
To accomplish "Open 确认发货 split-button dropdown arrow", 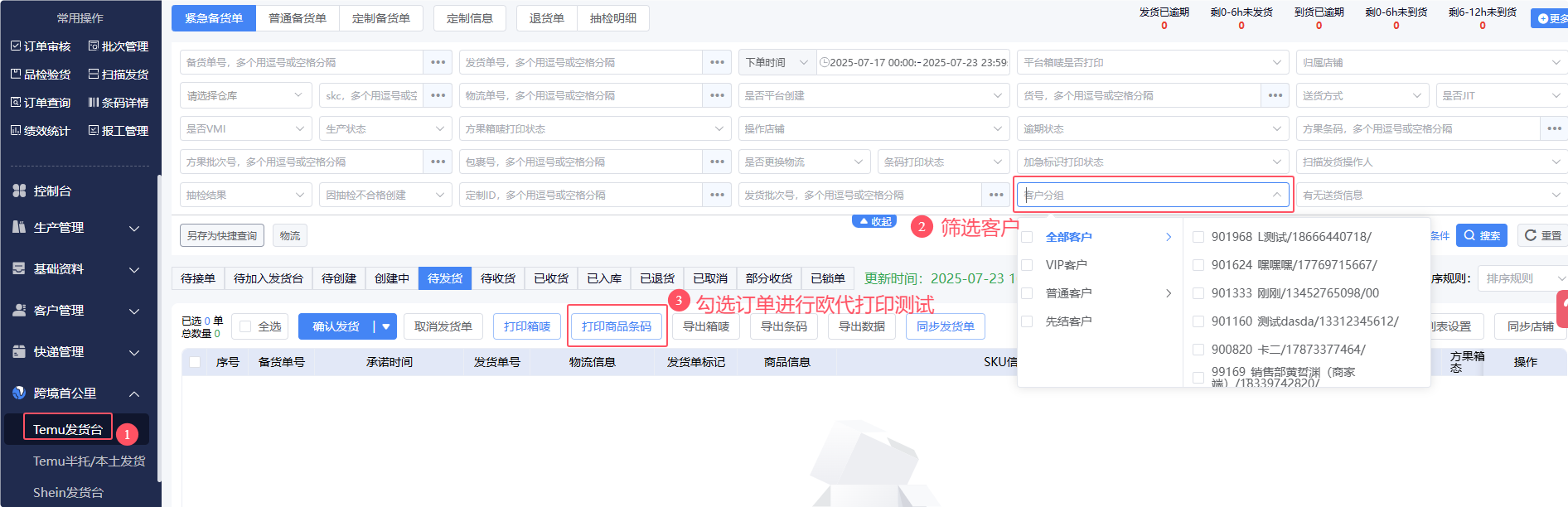I will 385,326.
